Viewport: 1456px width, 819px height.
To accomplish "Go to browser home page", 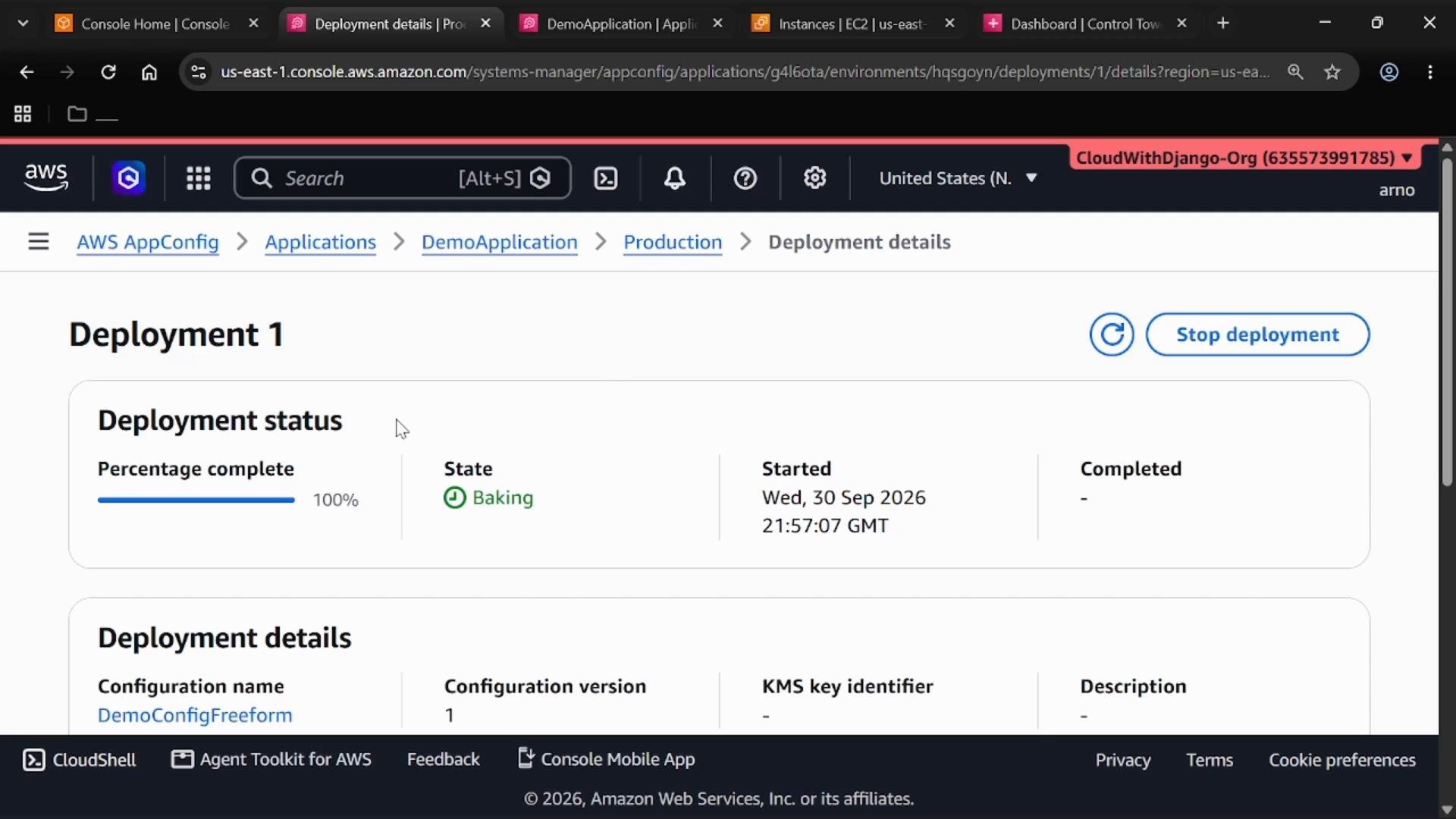I will [149, 72].
